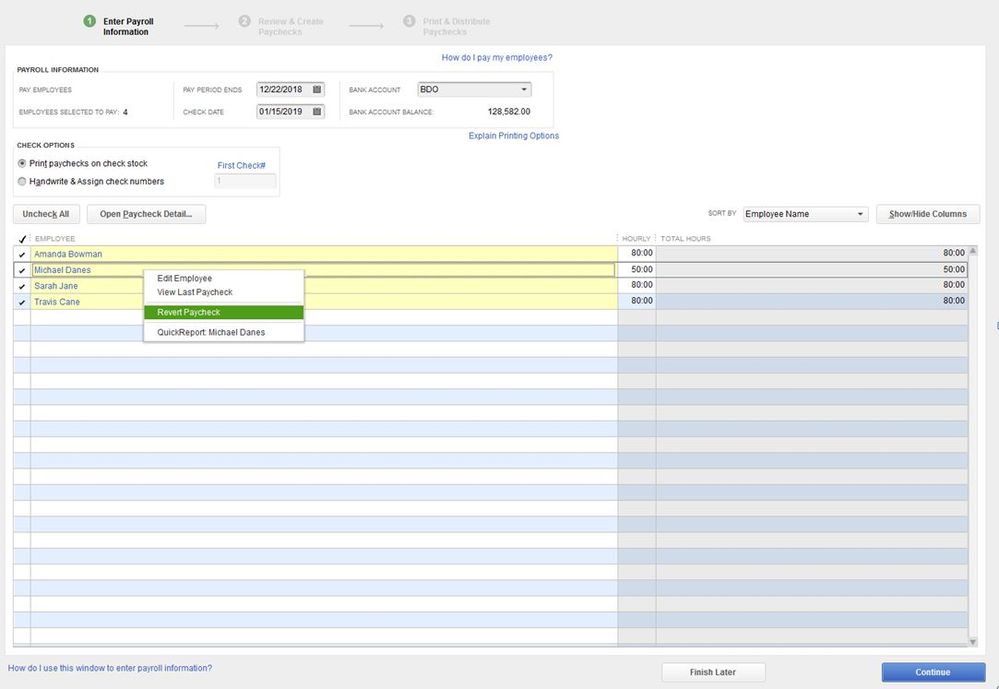
Task: Open the Check Date calendar picker
Action: pyautogui.click(x=317, y=112)
